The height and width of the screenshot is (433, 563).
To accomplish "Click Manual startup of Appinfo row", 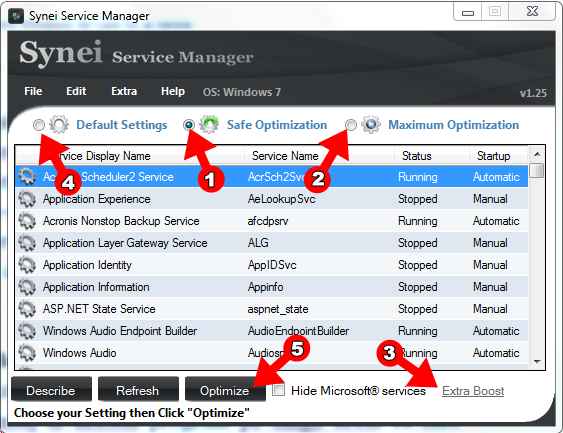I will click(x=490, y=287).
